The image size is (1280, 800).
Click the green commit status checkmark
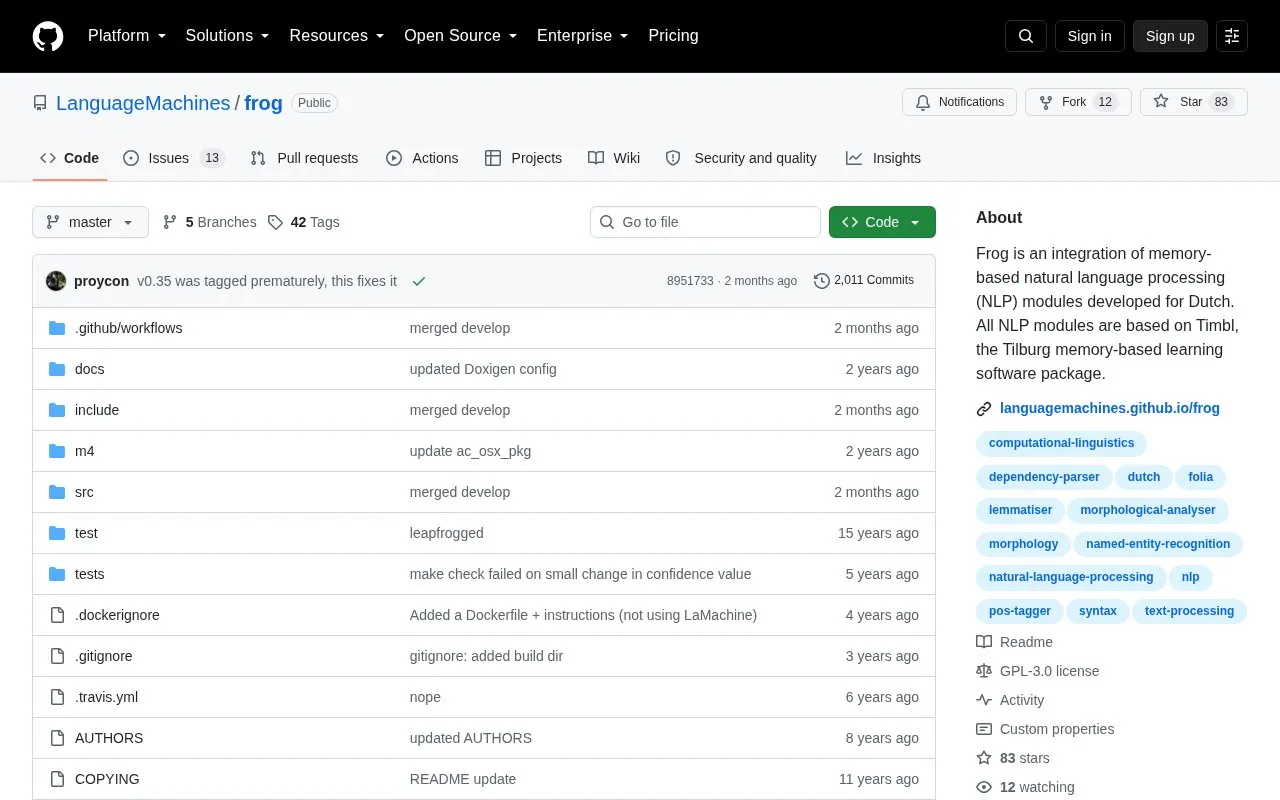pos(419,281)
